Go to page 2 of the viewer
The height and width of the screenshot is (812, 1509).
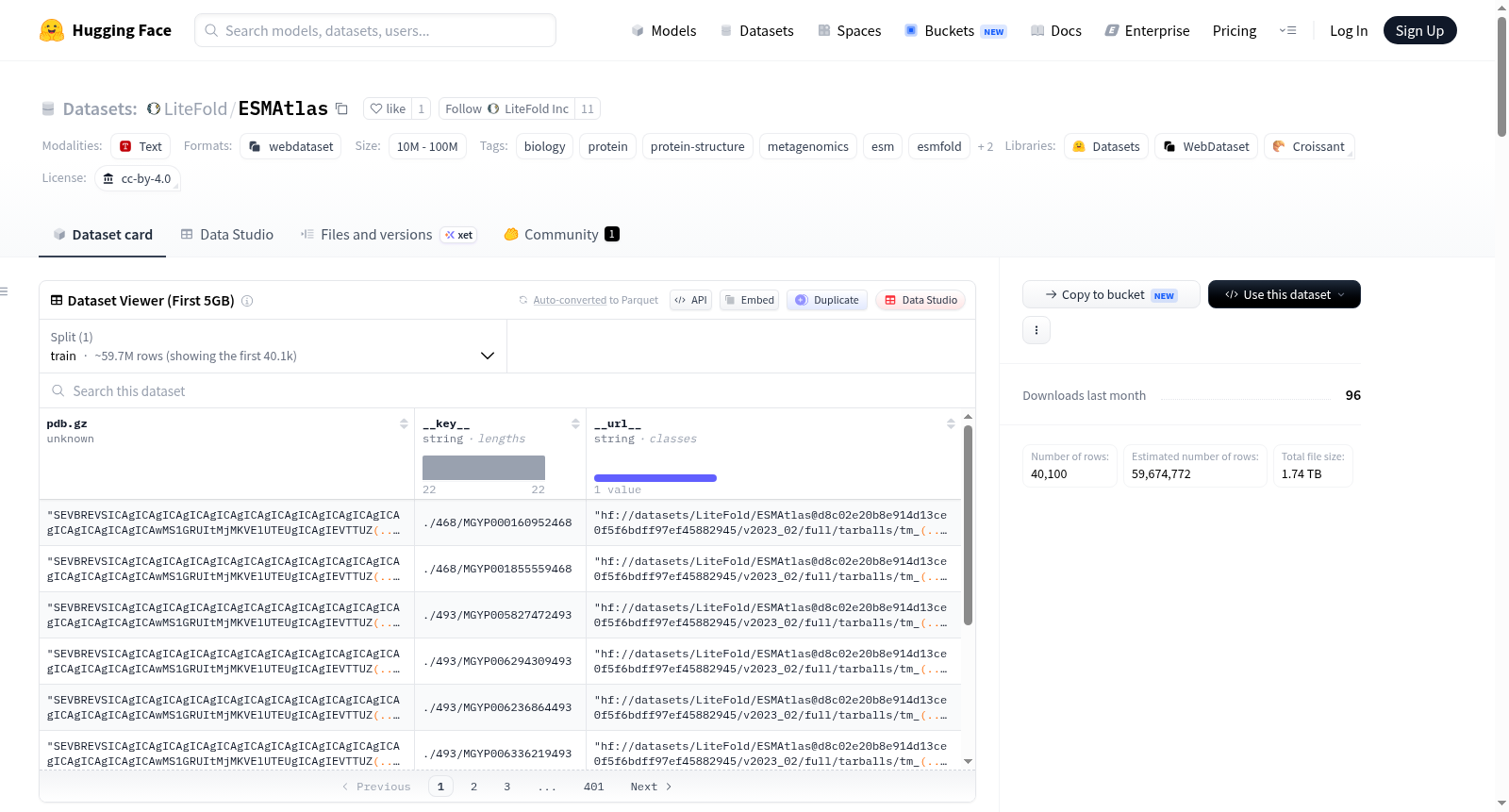coord(473,787)
